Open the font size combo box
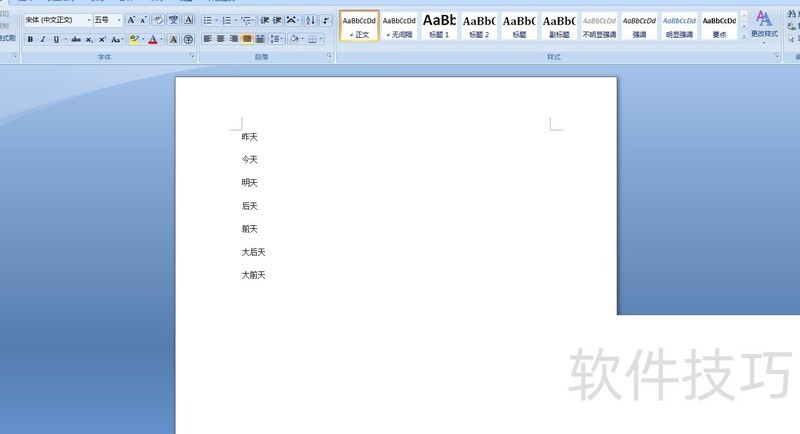Viewport: 800px width, 434px height. pyautogui.click(x=108, y=20)
